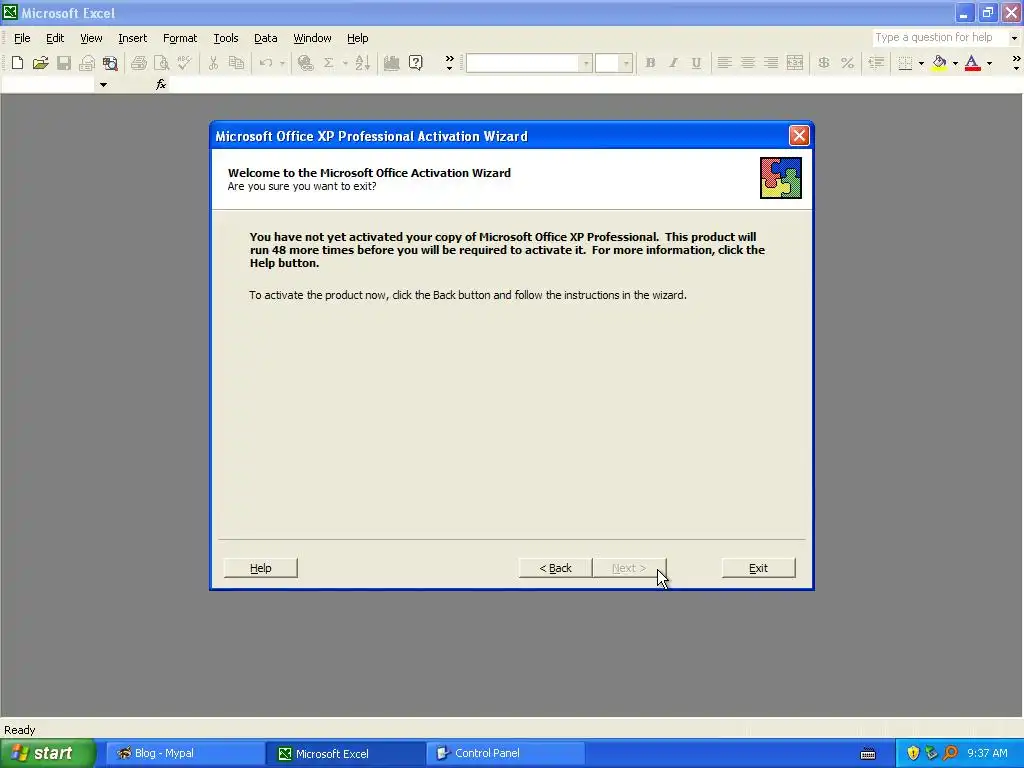The image size is (1024, 768).
Task: Open the Font name dropdown
Action: [586, 63]
